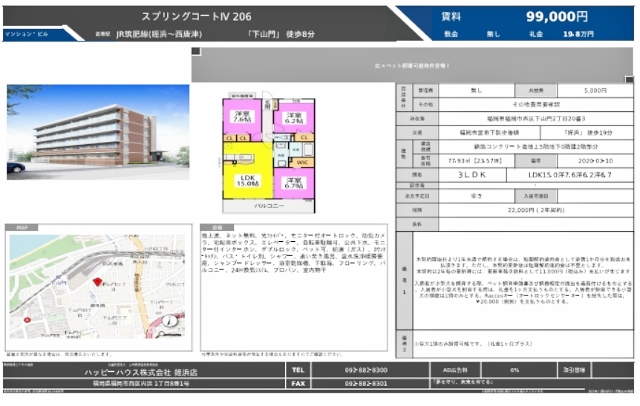The height and width of the screenshot is (406, 640).
Task: Click the floor area '77.93㎡' cell
Action: click(476, 161)
